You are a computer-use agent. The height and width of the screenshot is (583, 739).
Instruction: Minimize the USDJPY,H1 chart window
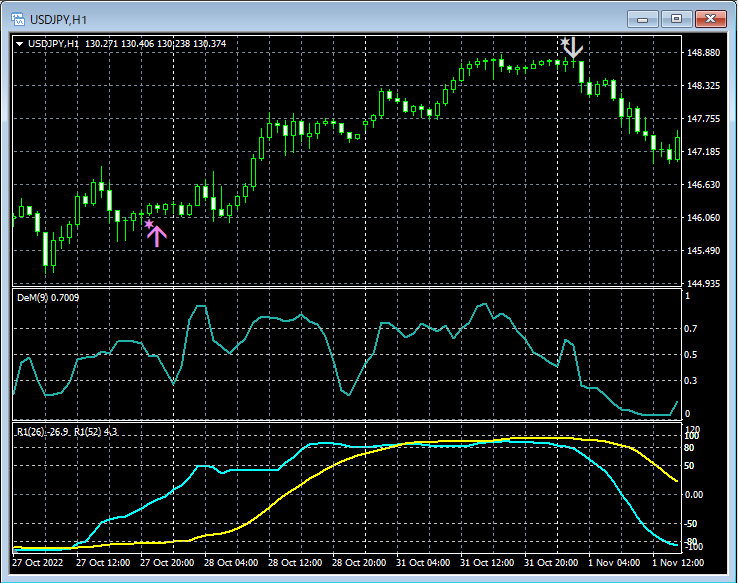point(645,19)
